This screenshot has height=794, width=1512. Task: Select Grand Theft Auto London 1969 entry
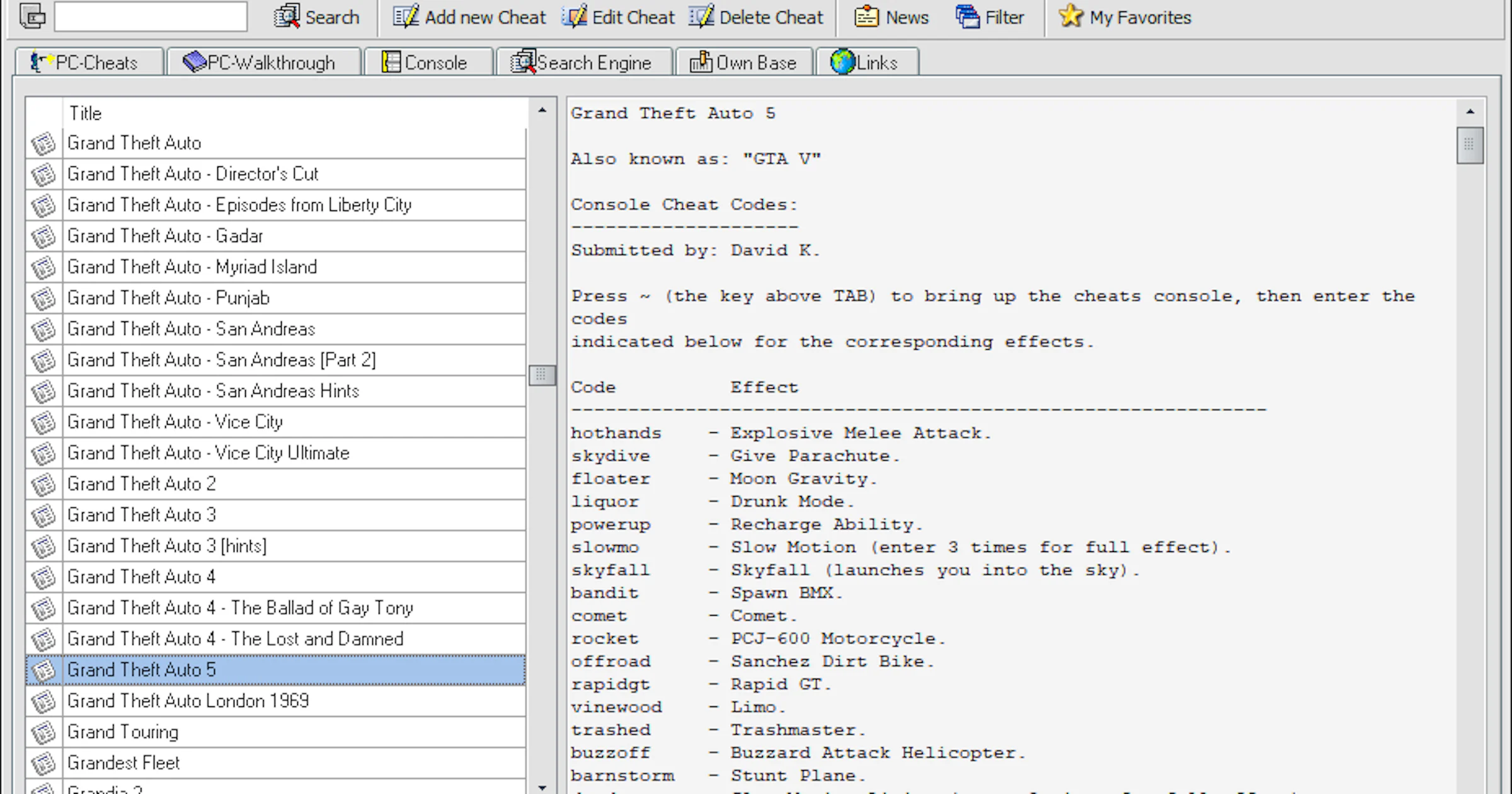[x=188, y=701]
